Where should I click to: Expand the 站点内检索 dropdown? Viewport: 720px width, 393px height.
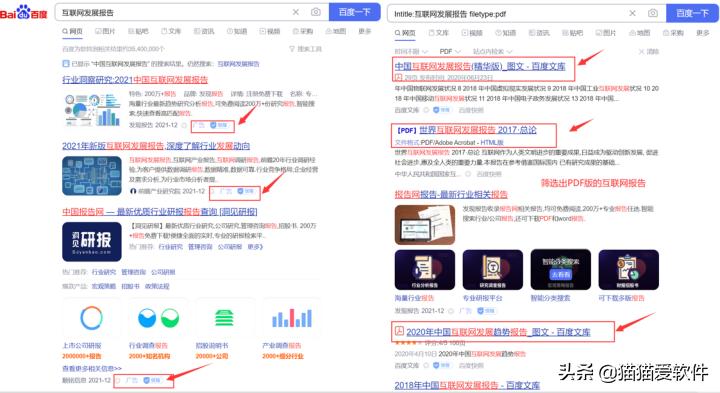pyautogui.click(x=493, y=51)
